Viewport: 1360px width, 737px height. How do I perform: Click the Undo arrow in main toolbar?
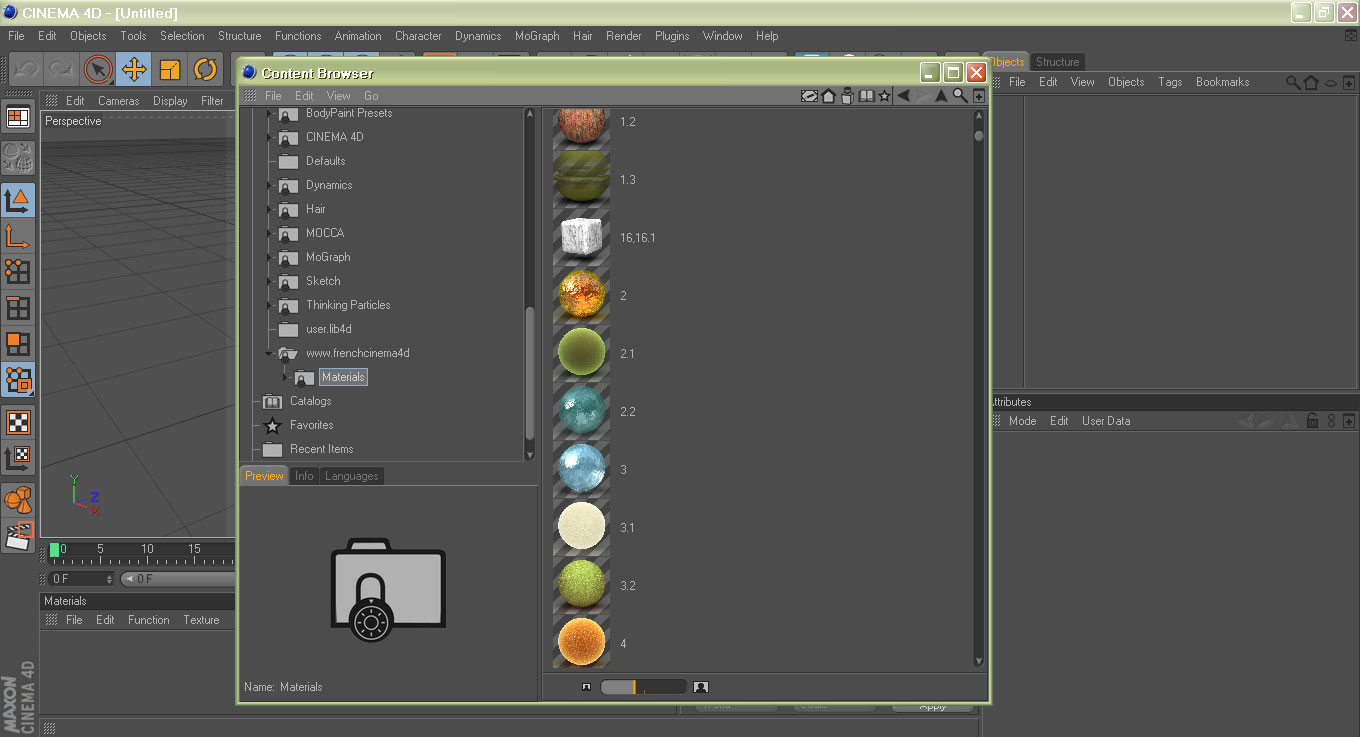tap(25, 69)
